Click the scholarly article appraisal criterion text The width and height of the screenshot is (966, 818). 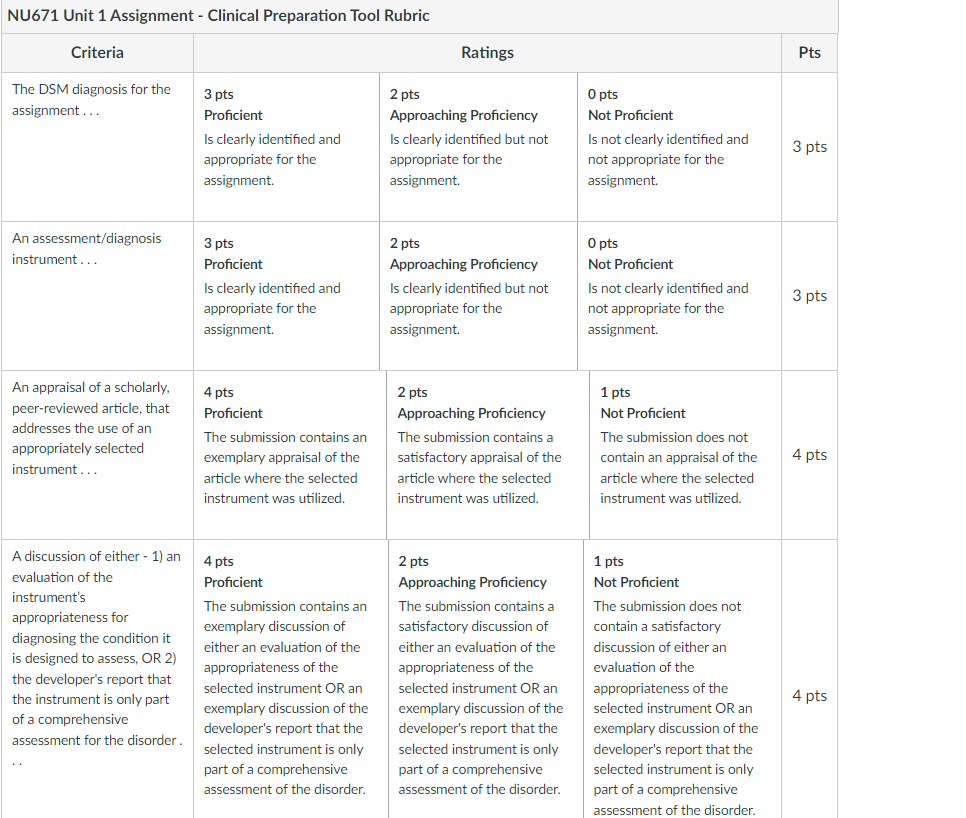pyautogui.click(x=91, y=428)
